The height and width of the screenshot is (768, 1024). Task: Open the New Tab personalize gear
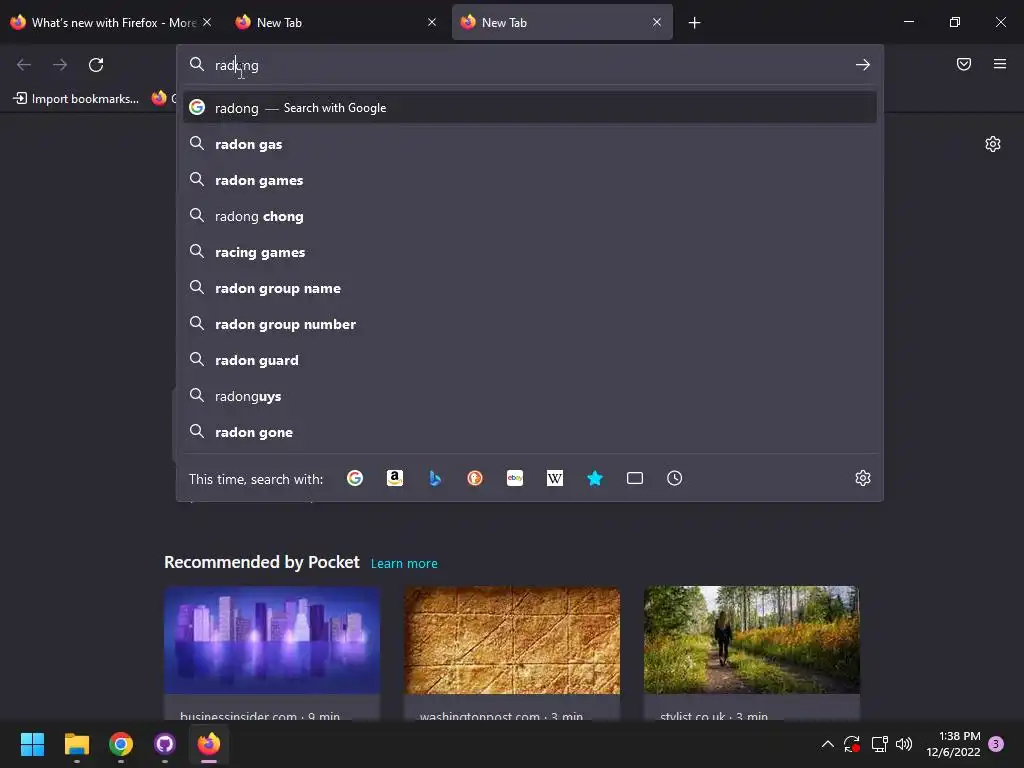click(x=993, y=144)
